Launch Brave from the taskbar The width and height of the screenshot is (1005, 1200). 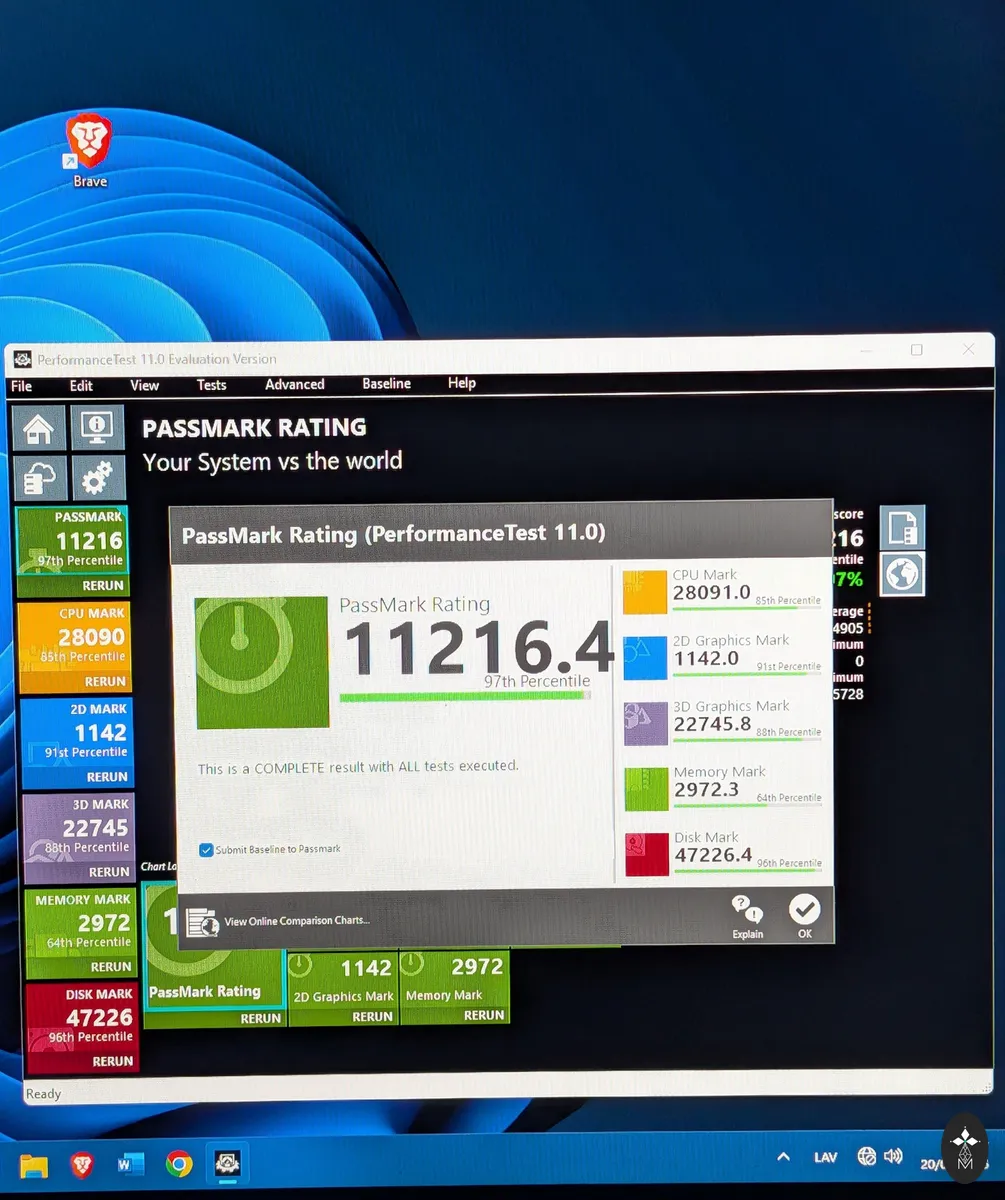coord(82,1164)
